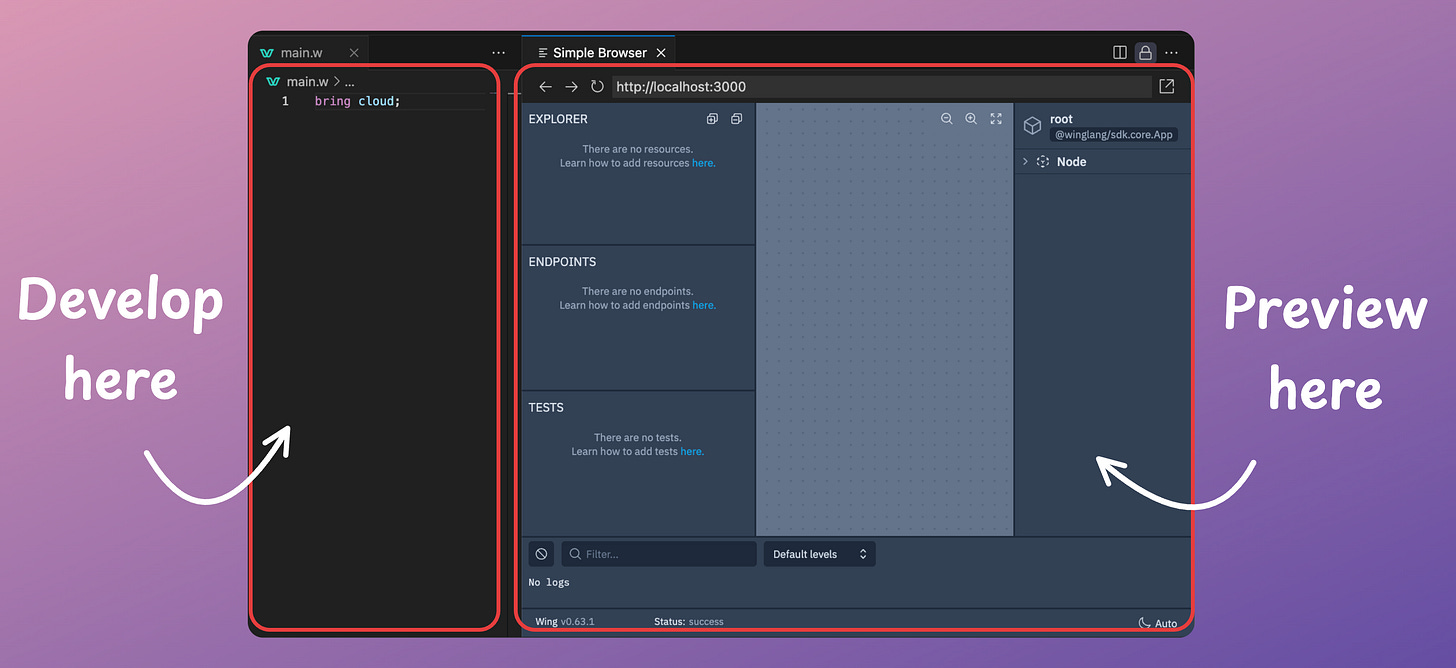Viewport: 1456px width, 668px height.
Task: Clear console logs with the no-entry icon
Action: (x=541, y=553)
